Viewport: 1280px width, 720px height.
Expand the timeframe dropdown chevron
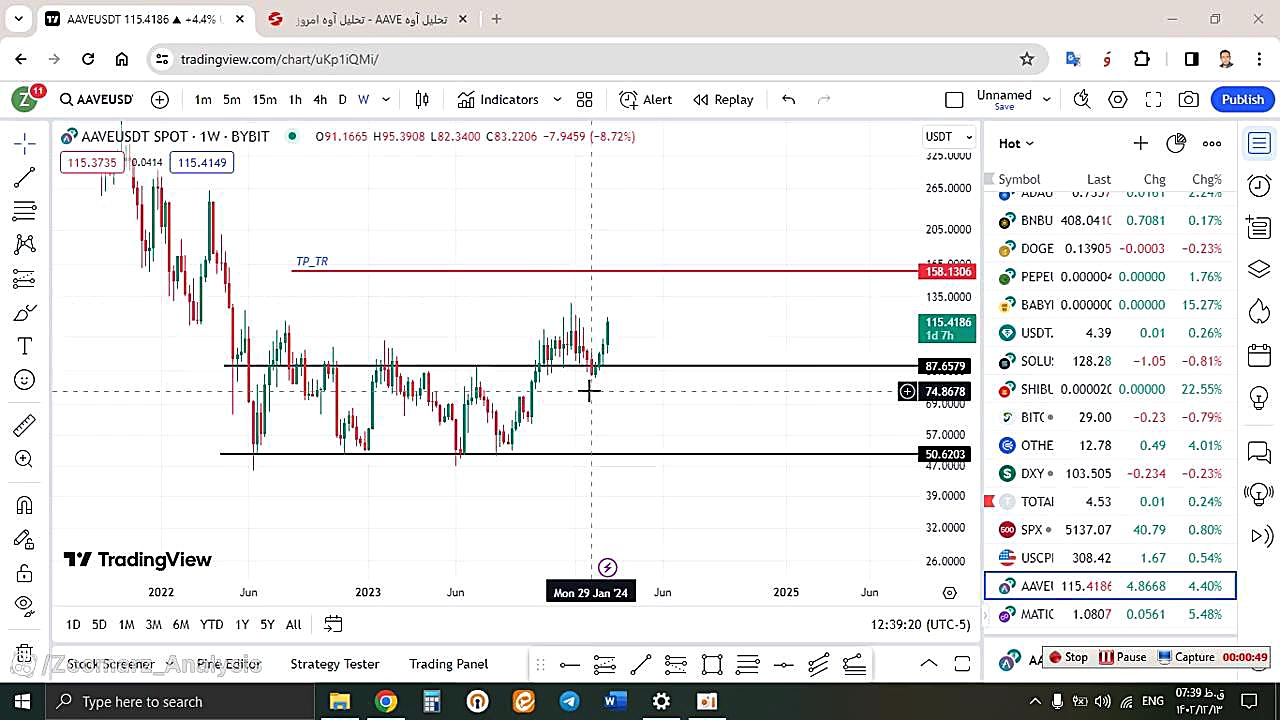[x=386, y=99]
